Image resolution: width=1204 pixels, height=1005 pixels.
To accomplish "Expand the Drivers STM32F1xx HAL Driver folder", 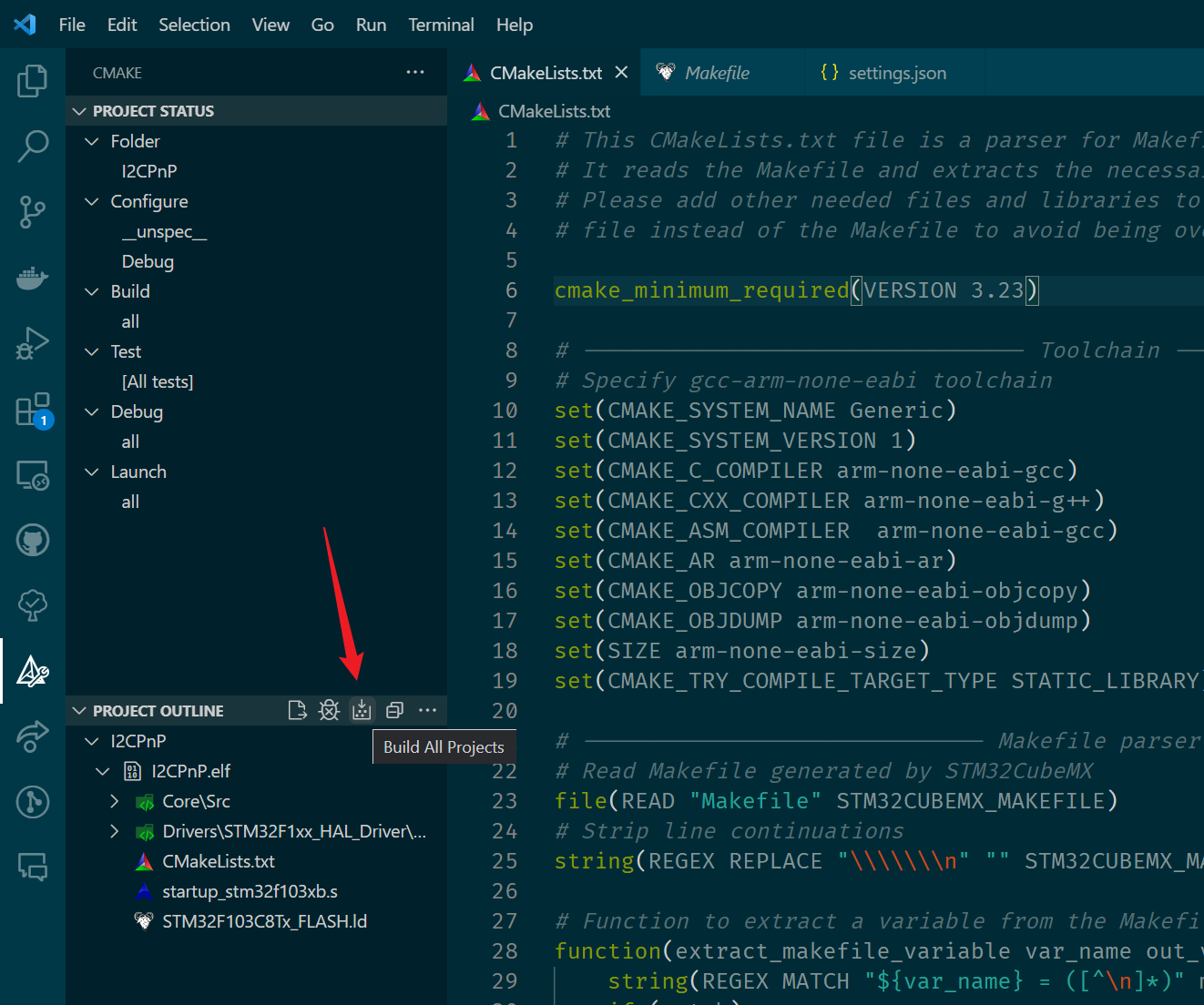I will [114, 831].
